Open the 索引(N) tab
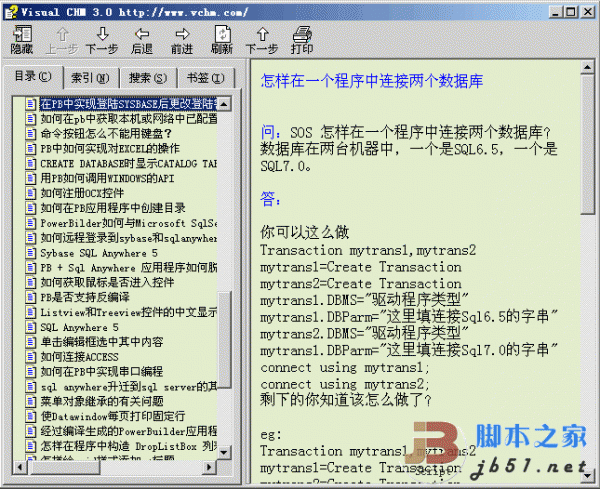Viewport: 600px width, 489px height. pos(90,78)
